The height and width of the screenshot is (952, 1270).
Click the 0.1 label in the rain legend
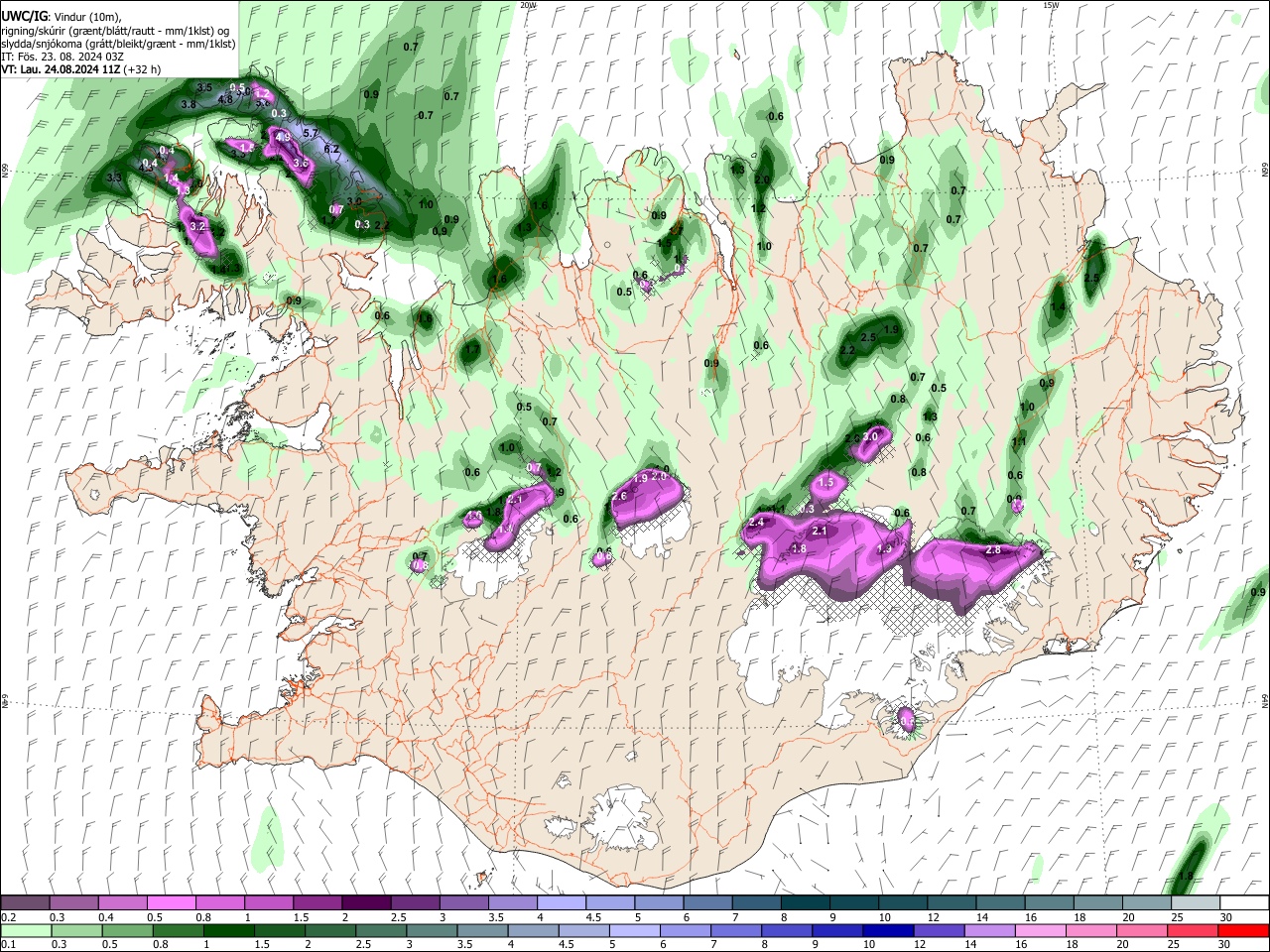click(x=9, y=944)
